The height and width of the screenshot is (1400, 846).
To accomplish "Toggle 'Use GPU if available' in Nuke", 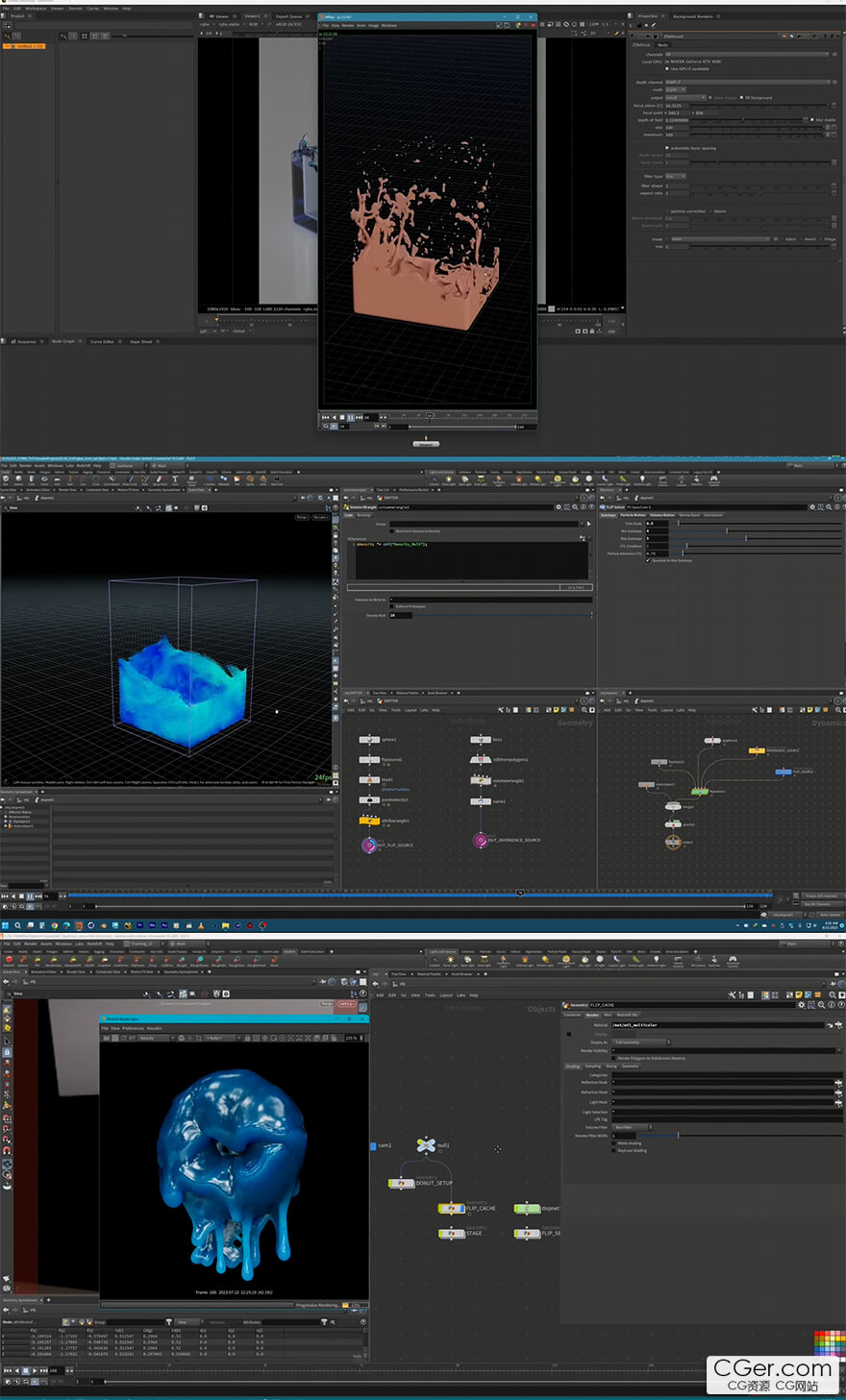I will pos(668,69).
